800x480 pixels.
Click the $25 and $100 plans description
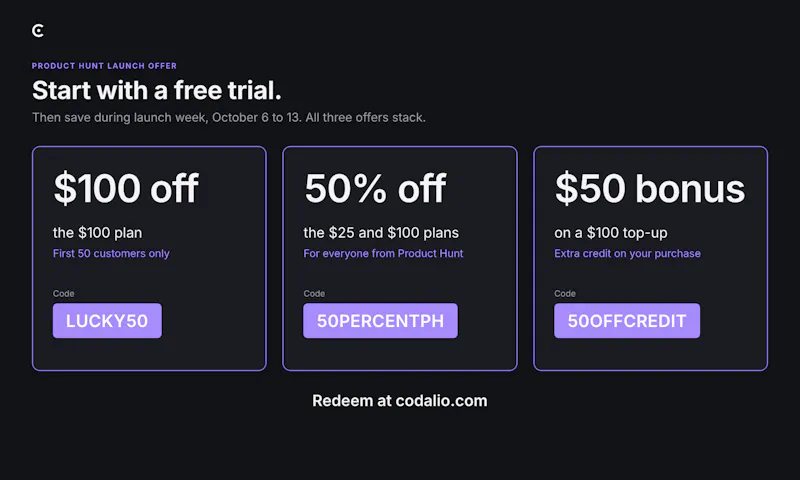pyautogui.click(x=381, y=233)
